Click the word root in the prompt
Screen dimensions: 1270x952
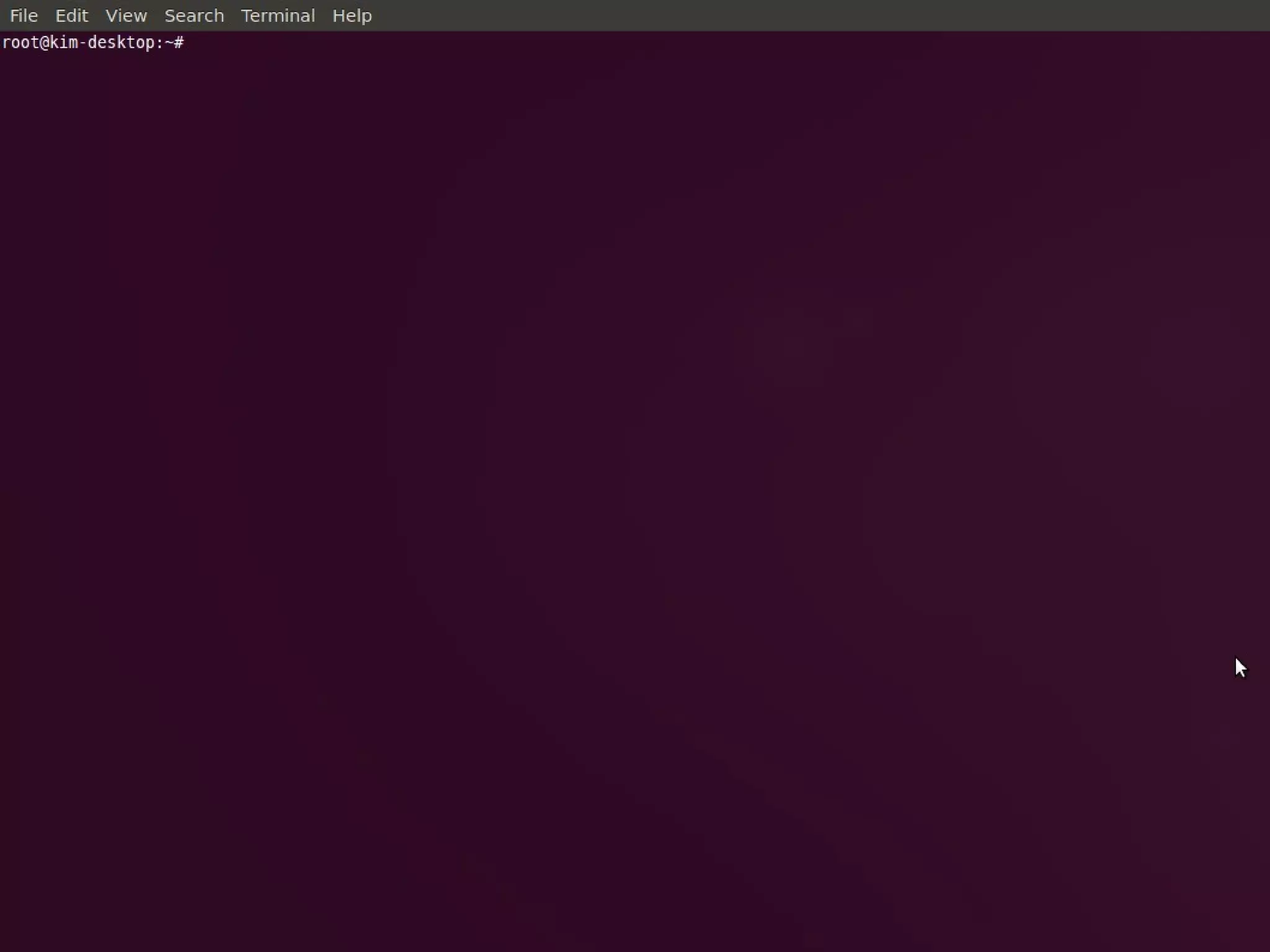[x=20, y=43]
